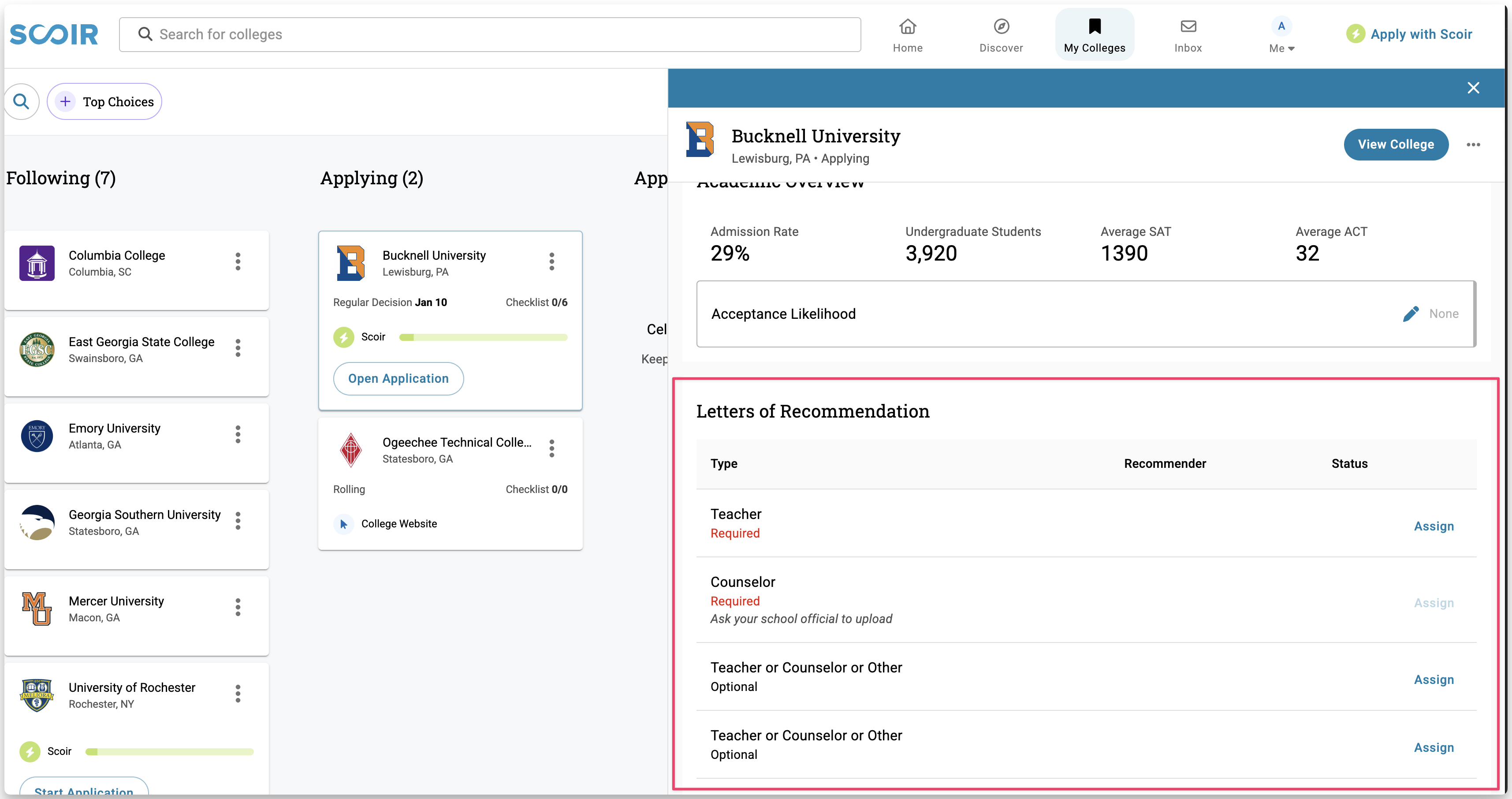Open Ogeechee Technical College card options
Screen dimensions: 1512x799
coord(552,448)
